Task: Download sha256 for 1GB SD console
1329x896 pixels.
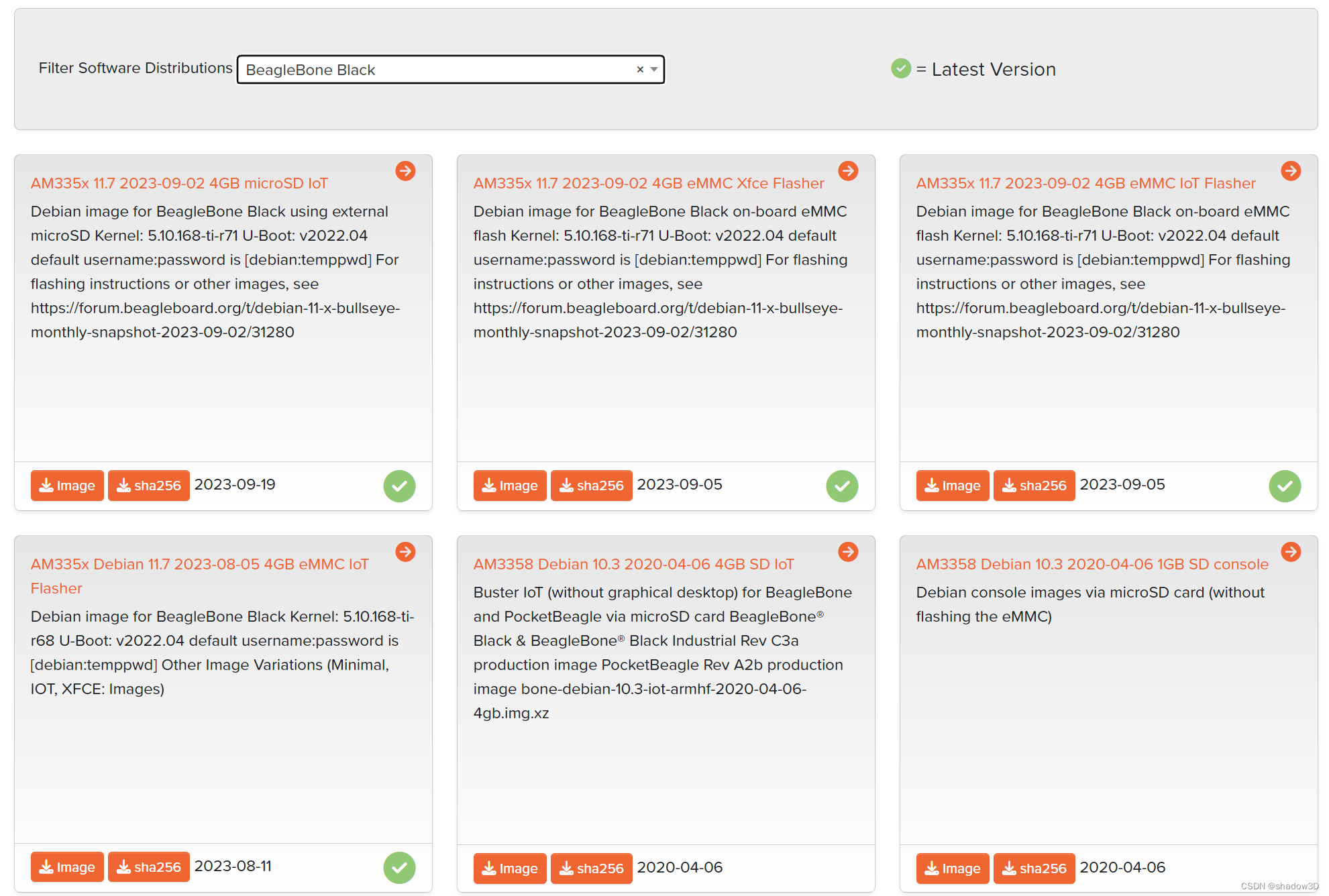Action: [x=1034, y=869]
